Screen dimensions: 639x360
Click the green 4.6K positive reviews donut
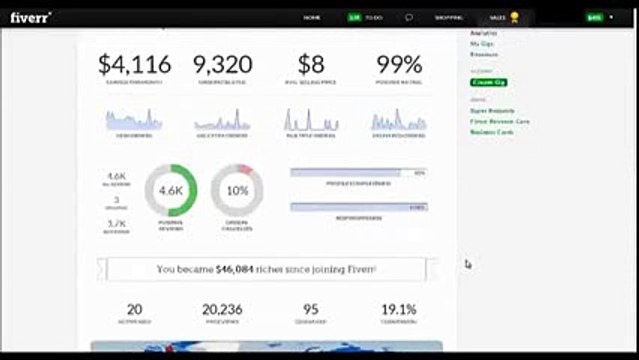point(171,190)
